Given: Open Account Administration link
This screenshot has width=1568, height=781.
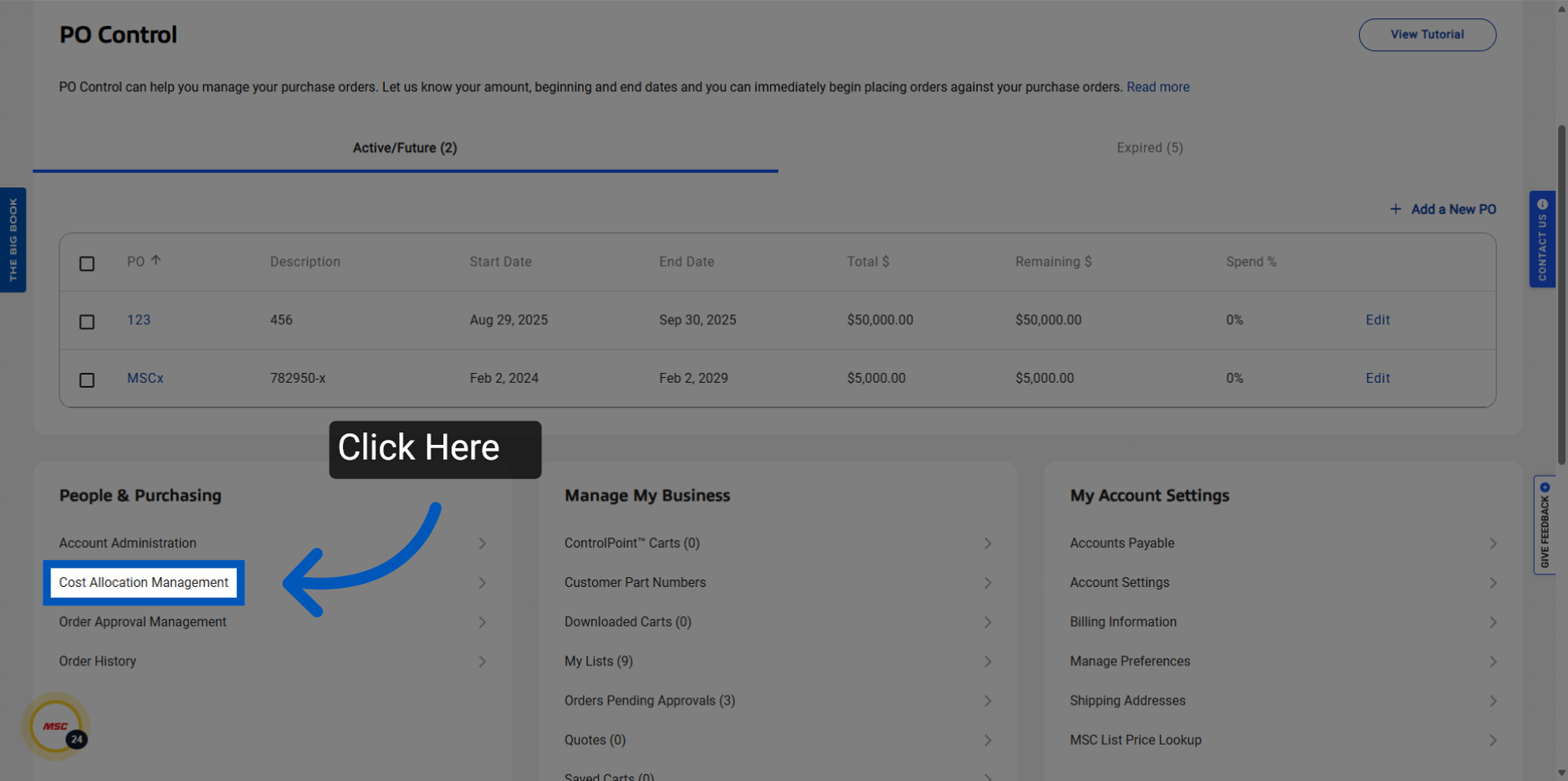Looking at the screenshot, I should tap(128, 543).
